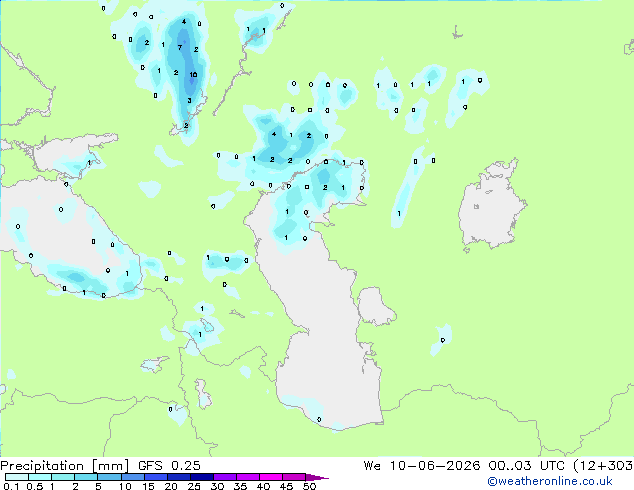Select the legend swatch between 1 and 2
This screenshot has width=634, height=490.
point(63,477)
